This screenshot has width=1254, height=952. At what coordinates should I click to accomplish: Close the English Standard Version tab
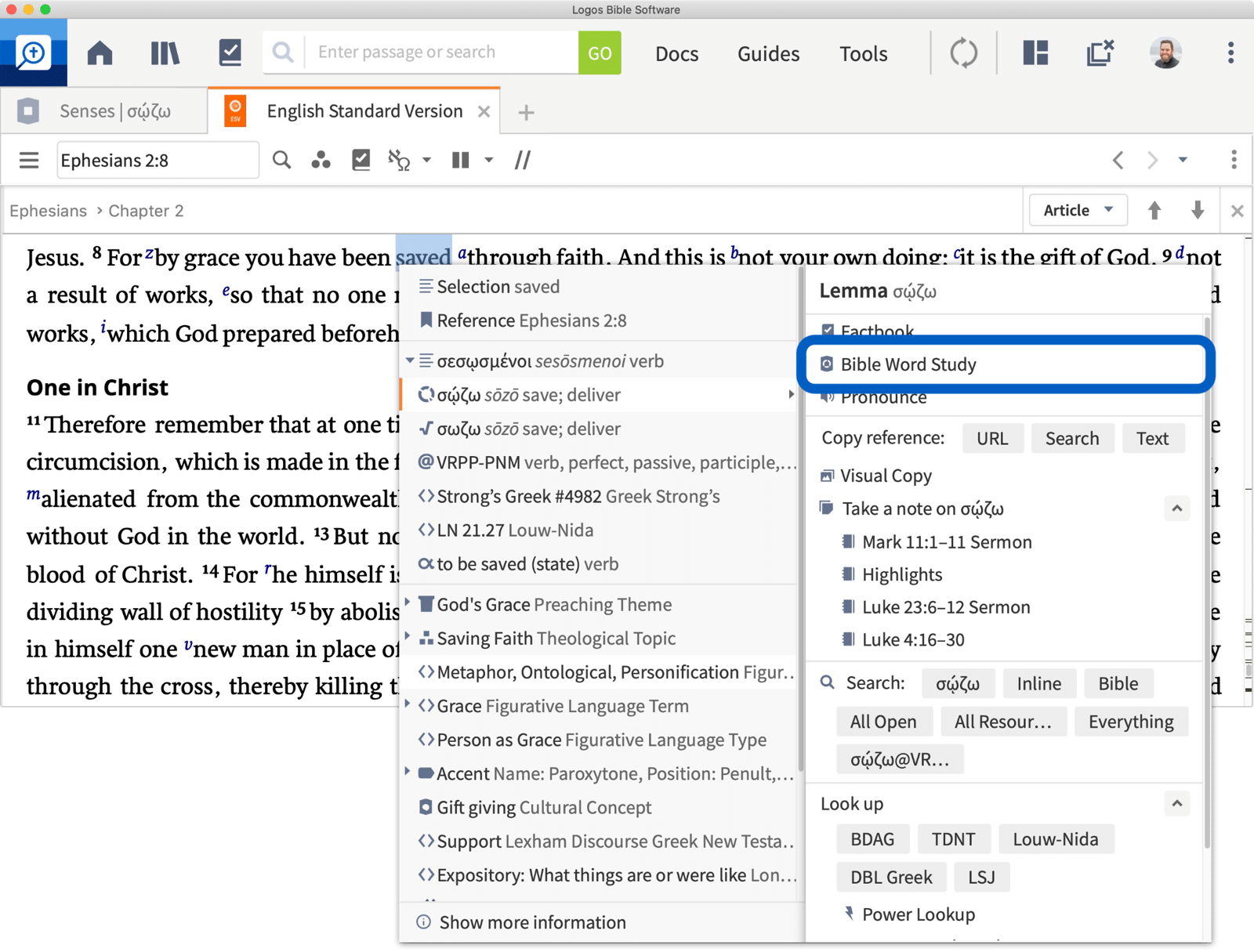tap(484, 111)
